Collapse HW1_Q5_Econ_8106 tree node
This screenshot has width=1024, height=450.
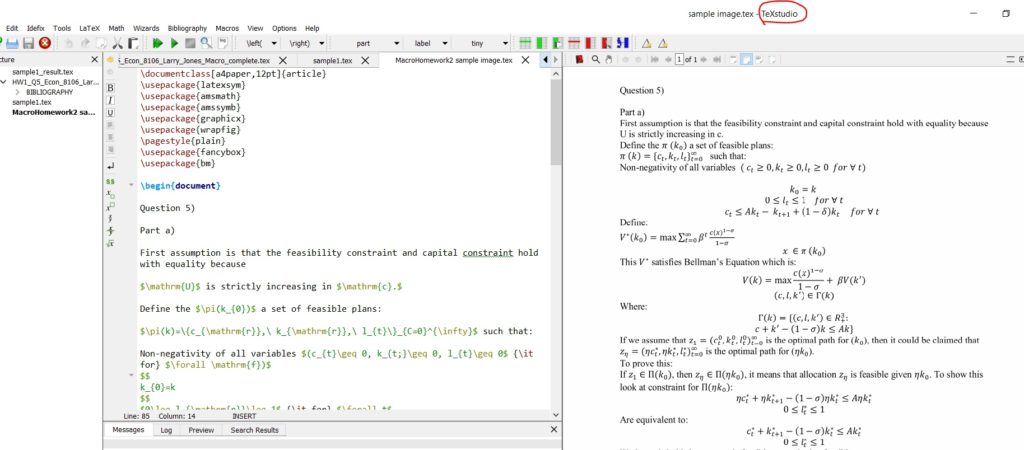point(5,82)
